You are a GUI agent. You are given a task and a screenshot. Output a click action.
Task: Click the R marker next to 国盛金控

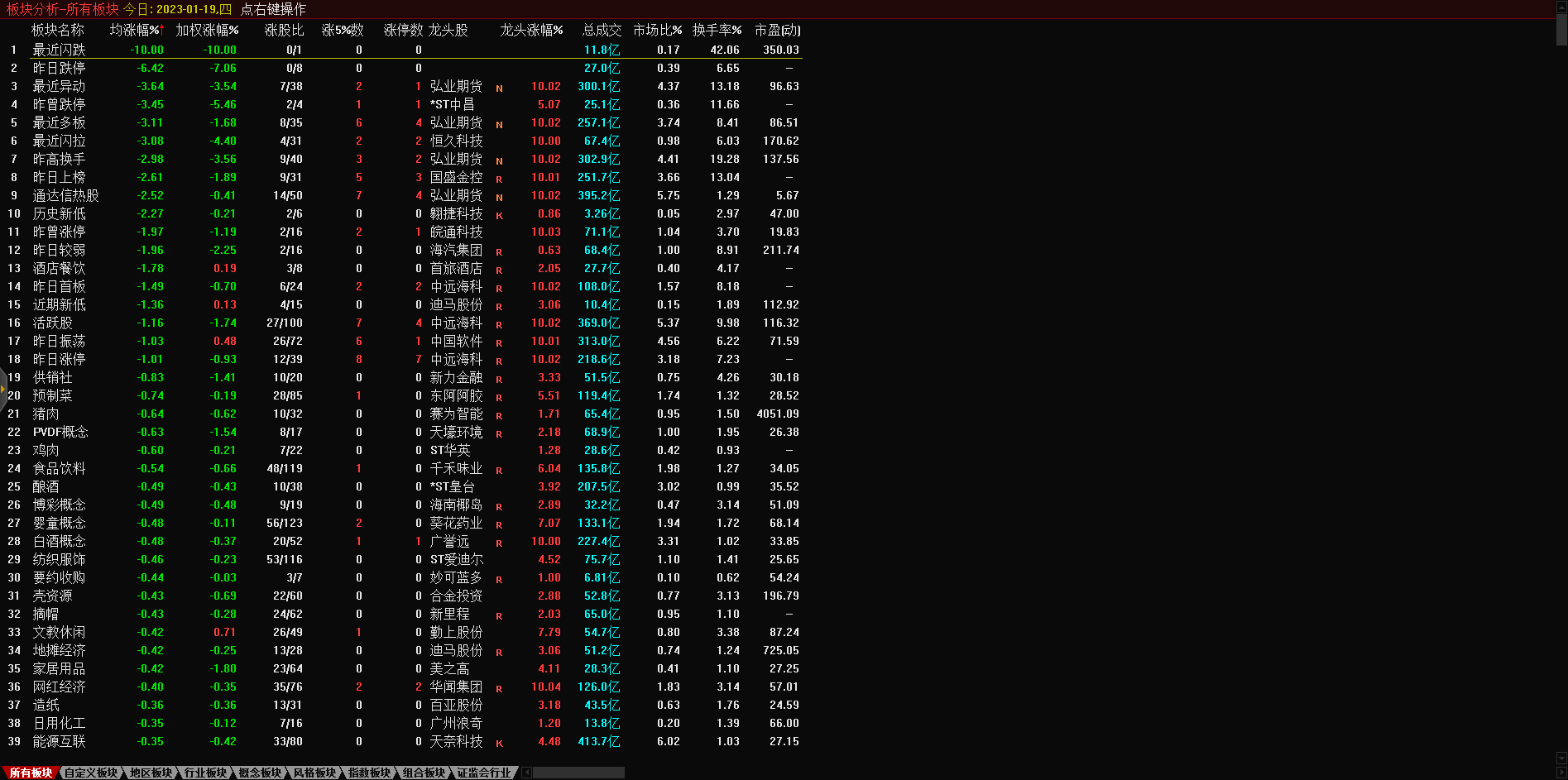499,179
